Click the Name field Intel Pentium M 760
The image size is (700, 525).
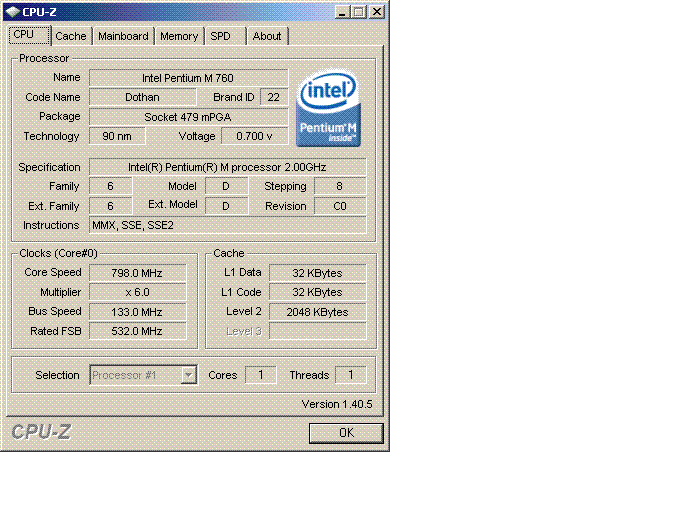tap(188, 78)
